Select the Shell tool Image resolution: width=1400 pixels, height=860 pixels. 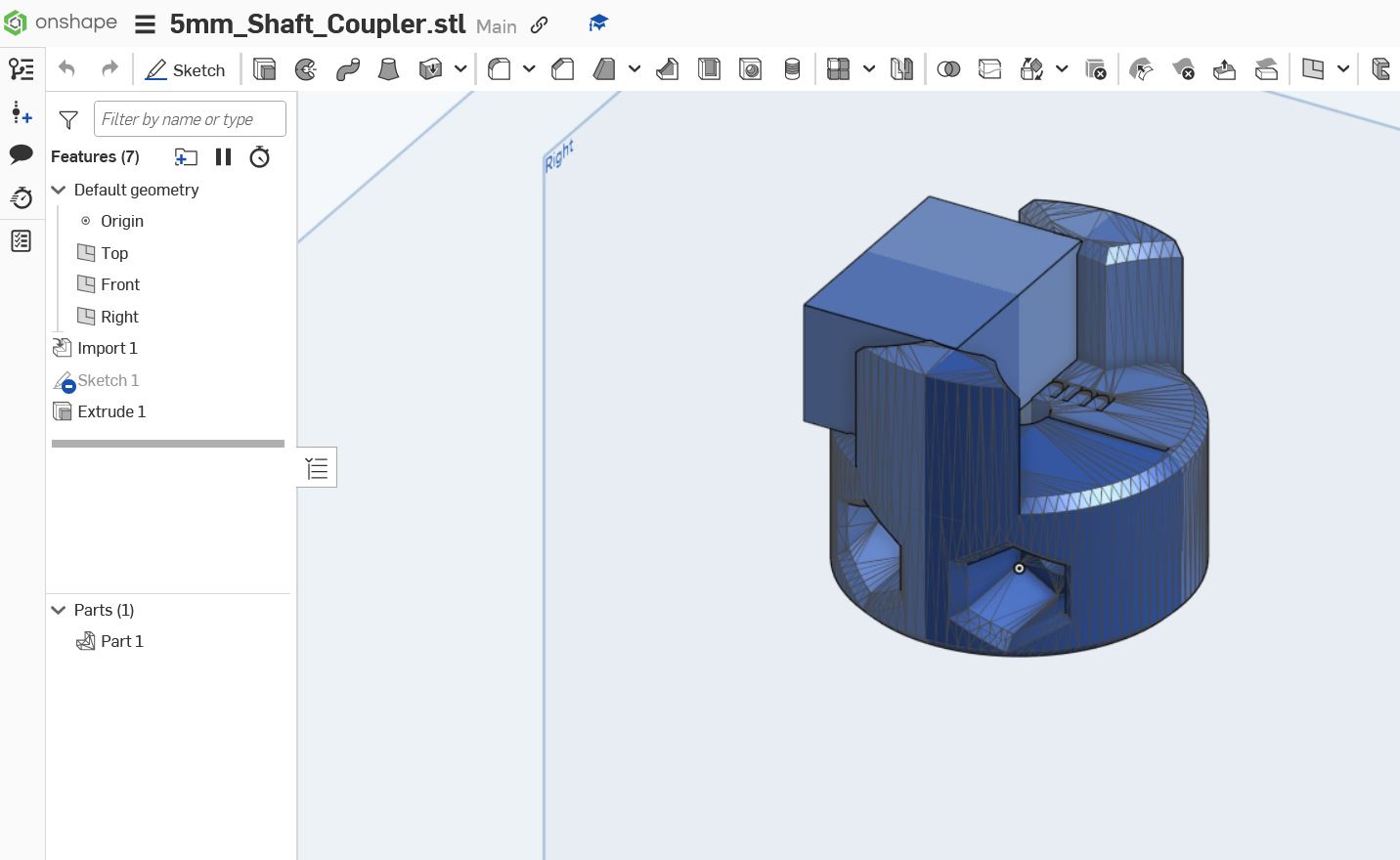[709, 68]
